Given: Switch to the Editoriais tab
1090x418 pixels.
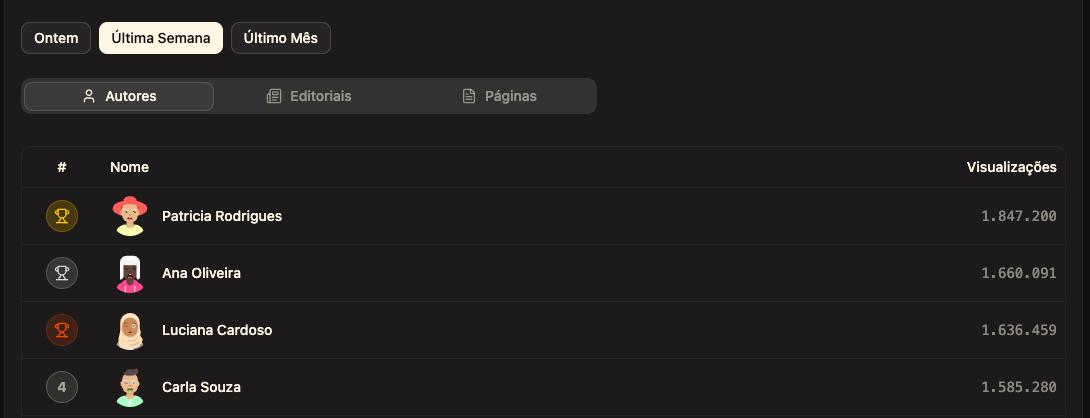Looking at the screenshot, I should pos(309,96).
